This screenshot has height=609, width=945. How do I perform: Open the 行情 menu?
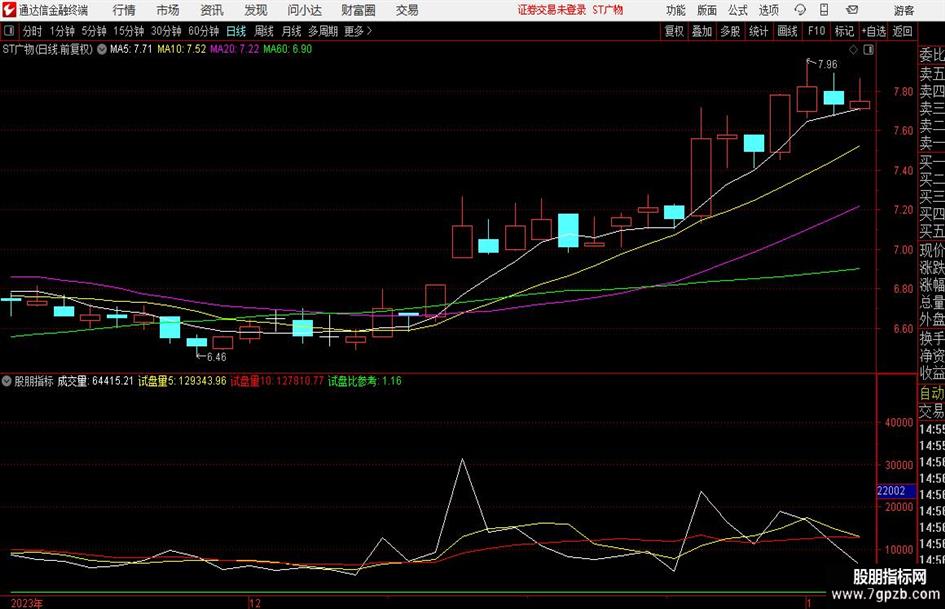click(124, 10)
